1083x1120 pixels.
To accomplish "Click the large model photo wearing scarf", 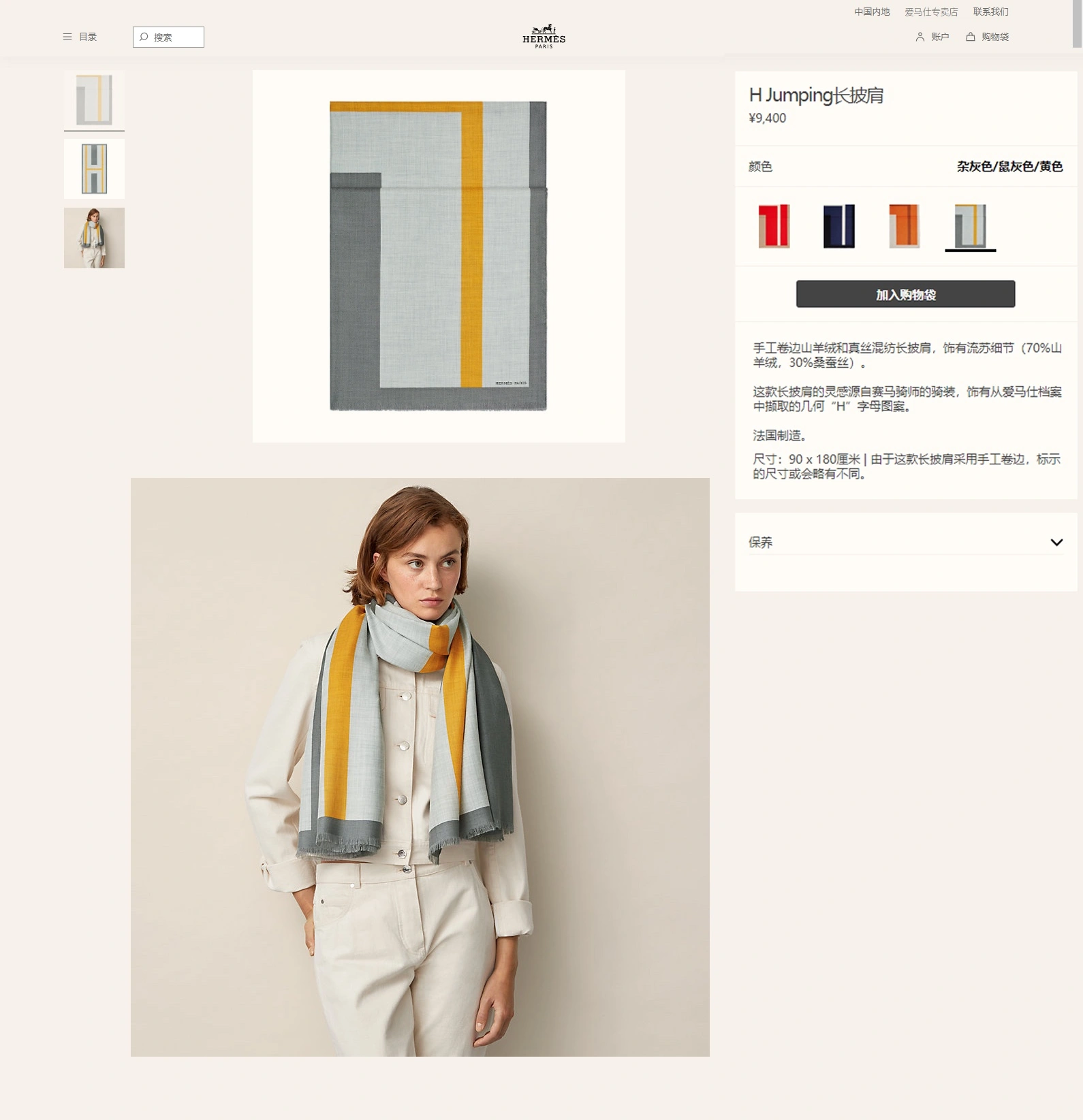I will point(420,767).
